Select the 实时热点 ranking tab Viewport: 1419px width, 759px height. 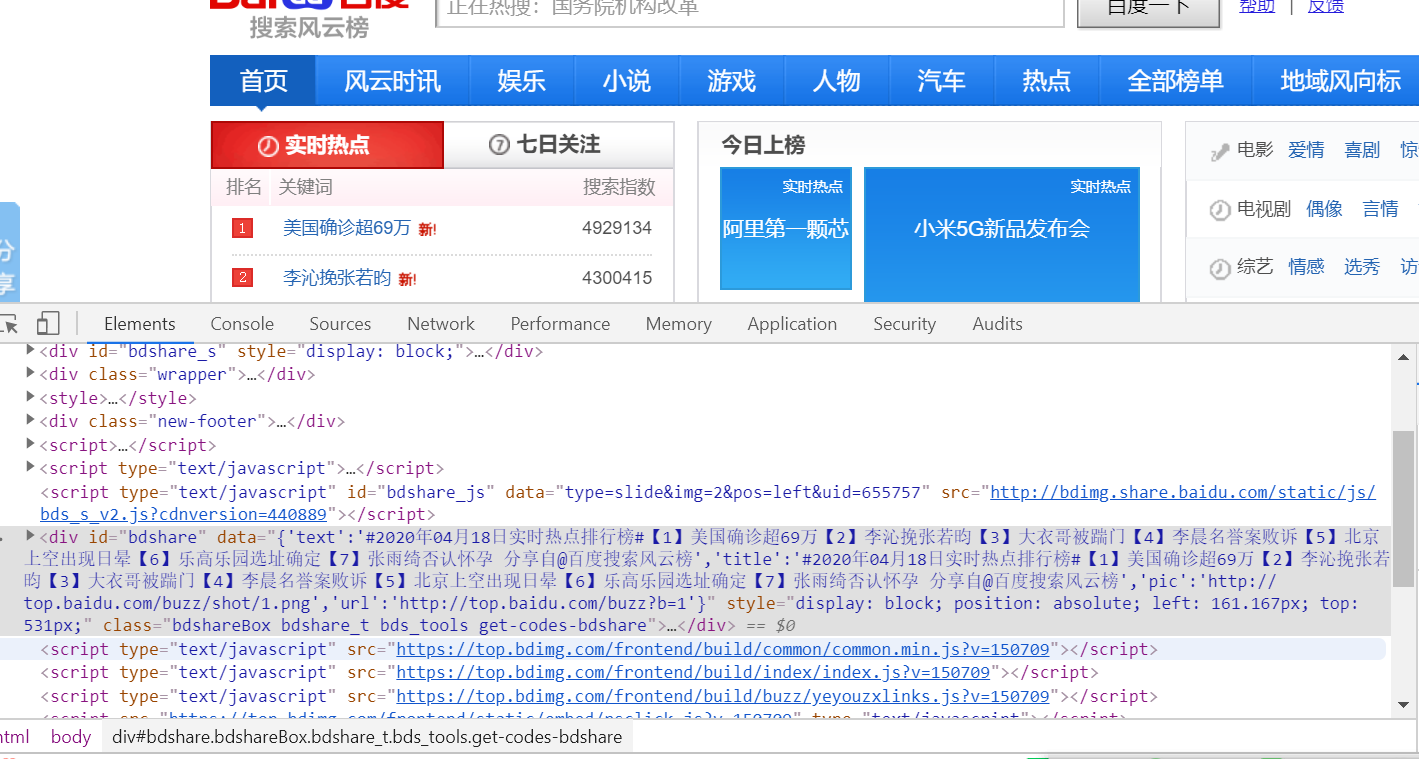(327, 145)
